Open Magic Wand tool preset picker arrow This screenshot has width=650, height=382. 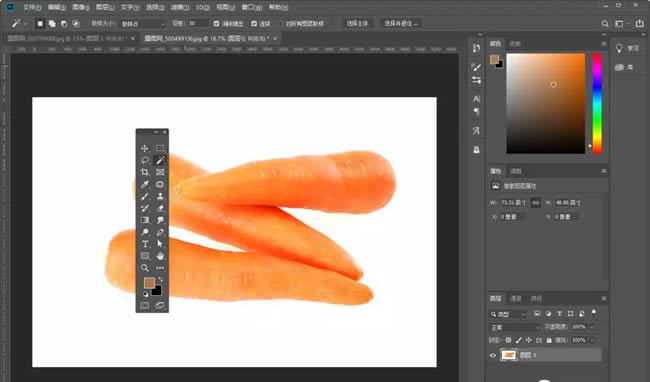click(x=26, y=24)
